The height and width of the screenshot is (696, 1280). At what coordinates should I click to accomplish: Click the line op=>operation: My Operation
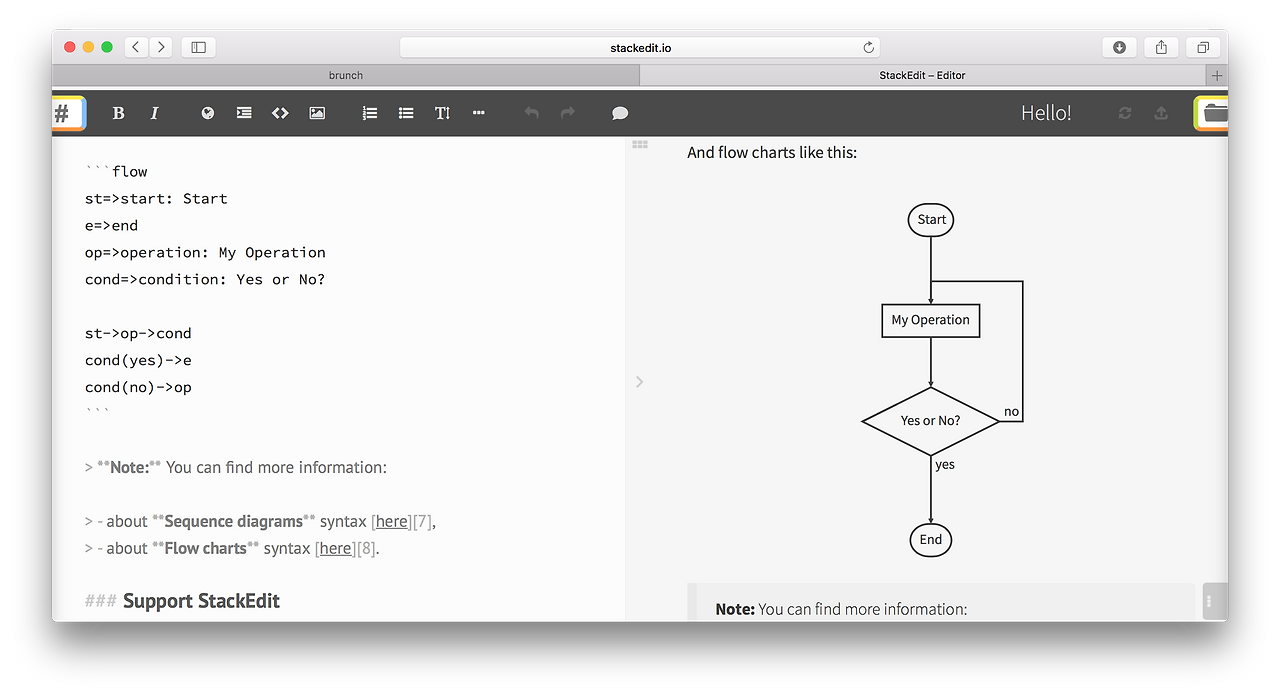tap(205, 253)
